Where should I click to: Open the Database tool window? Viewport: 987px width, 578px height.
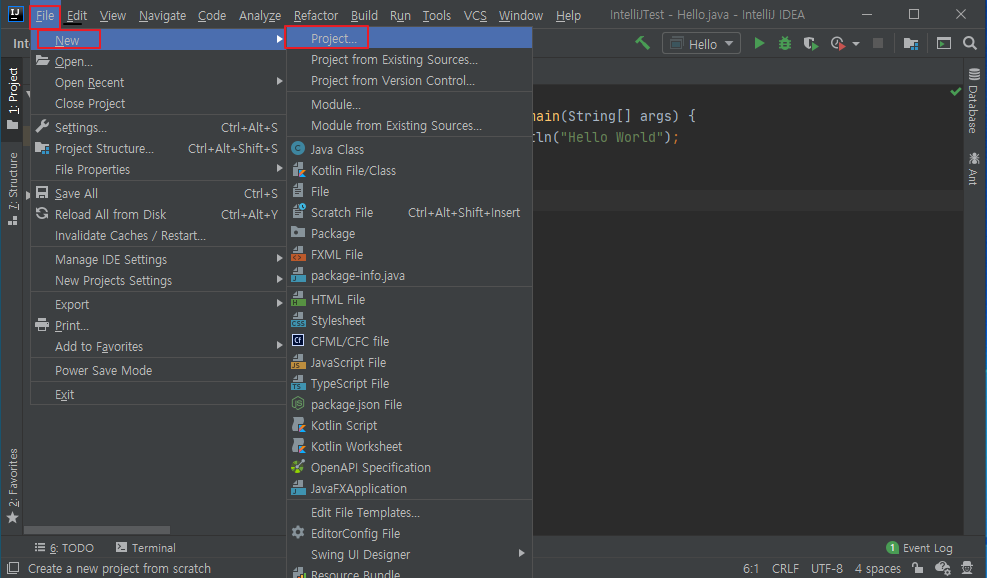click(x=974, y=101)
